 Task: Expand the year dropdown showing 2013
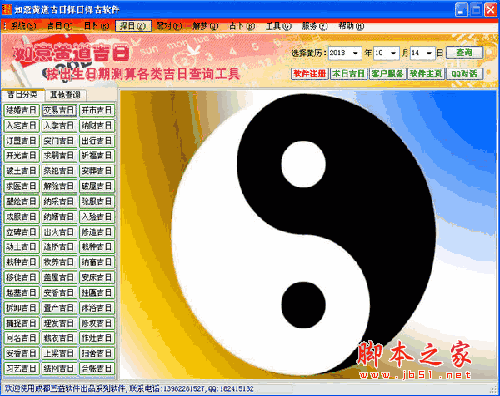click(x=355, y=53)
